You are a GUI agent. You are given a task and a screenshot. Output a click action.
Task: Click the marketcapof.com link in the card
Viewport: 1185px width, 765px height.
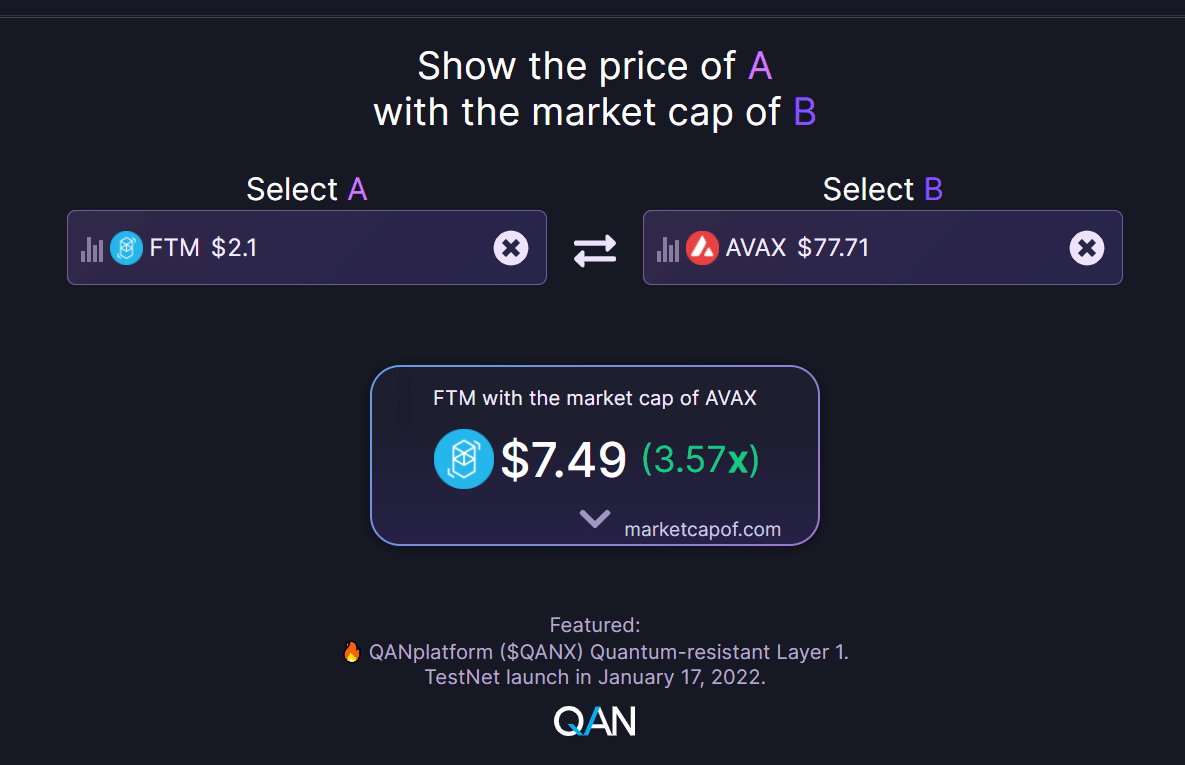[702, 529]
